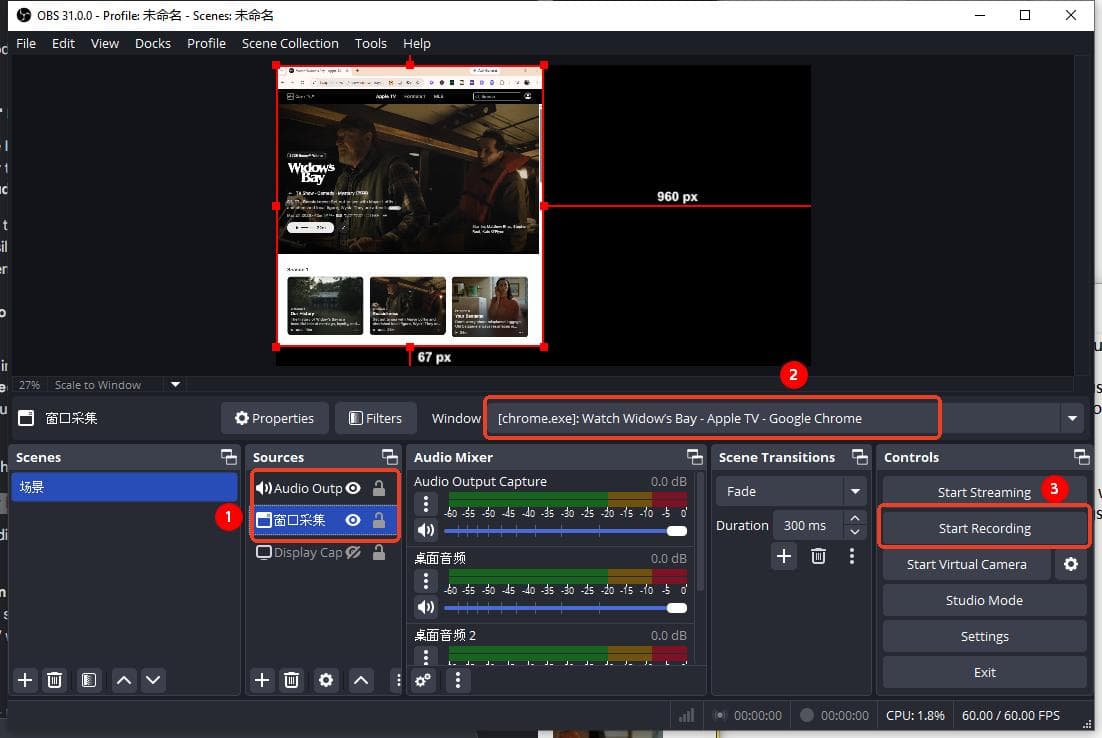Click Exit in Controls dock
Image resolution: width=1102 pixels, height=738 pixels.
click(x=984, y=672)
